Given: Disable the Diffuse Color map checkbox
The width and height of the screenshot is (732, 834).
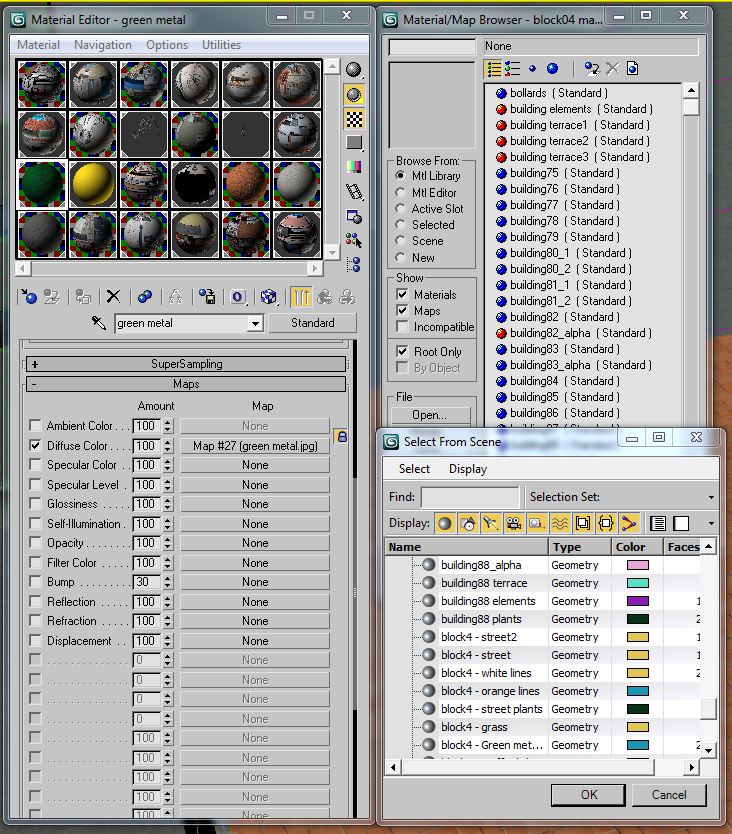Looking at the screenshot, I should coord(35,445).
